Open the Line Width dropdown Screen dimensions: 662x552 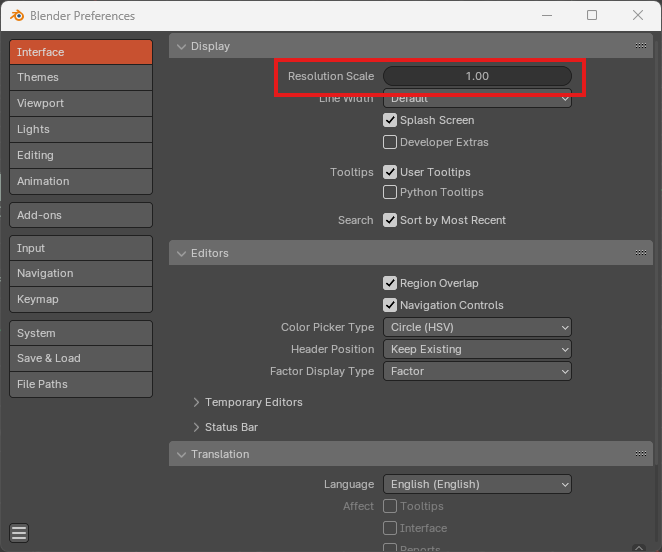click(x=477, y=98)
